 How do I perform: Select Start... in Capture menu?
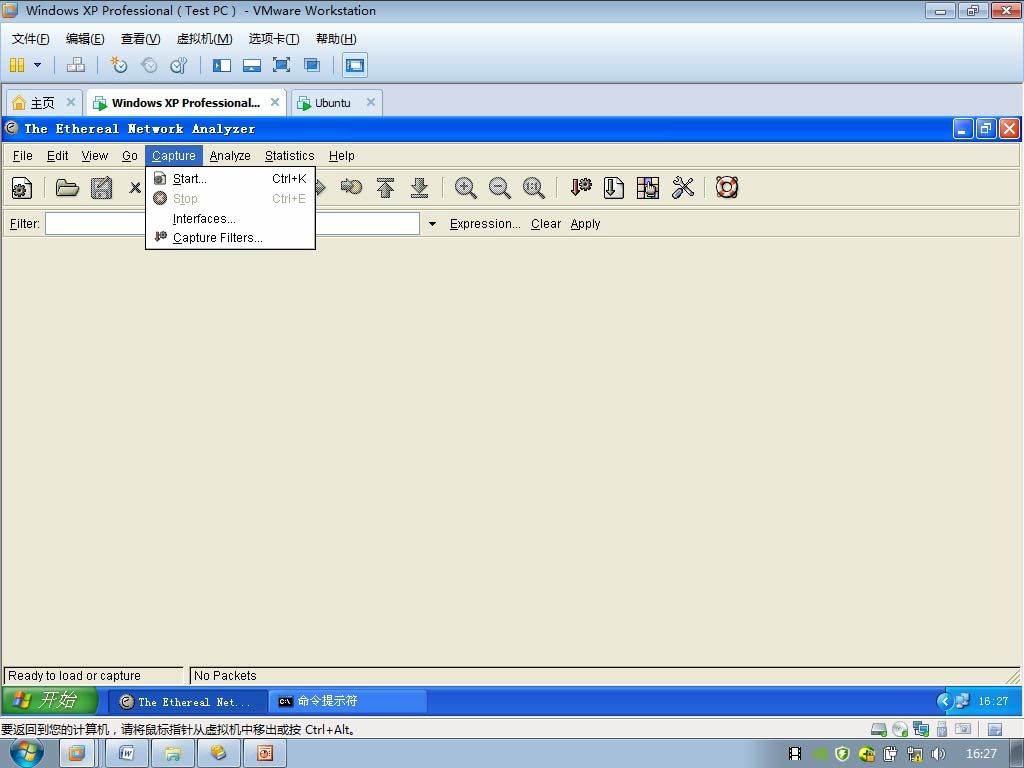(231, 178)
